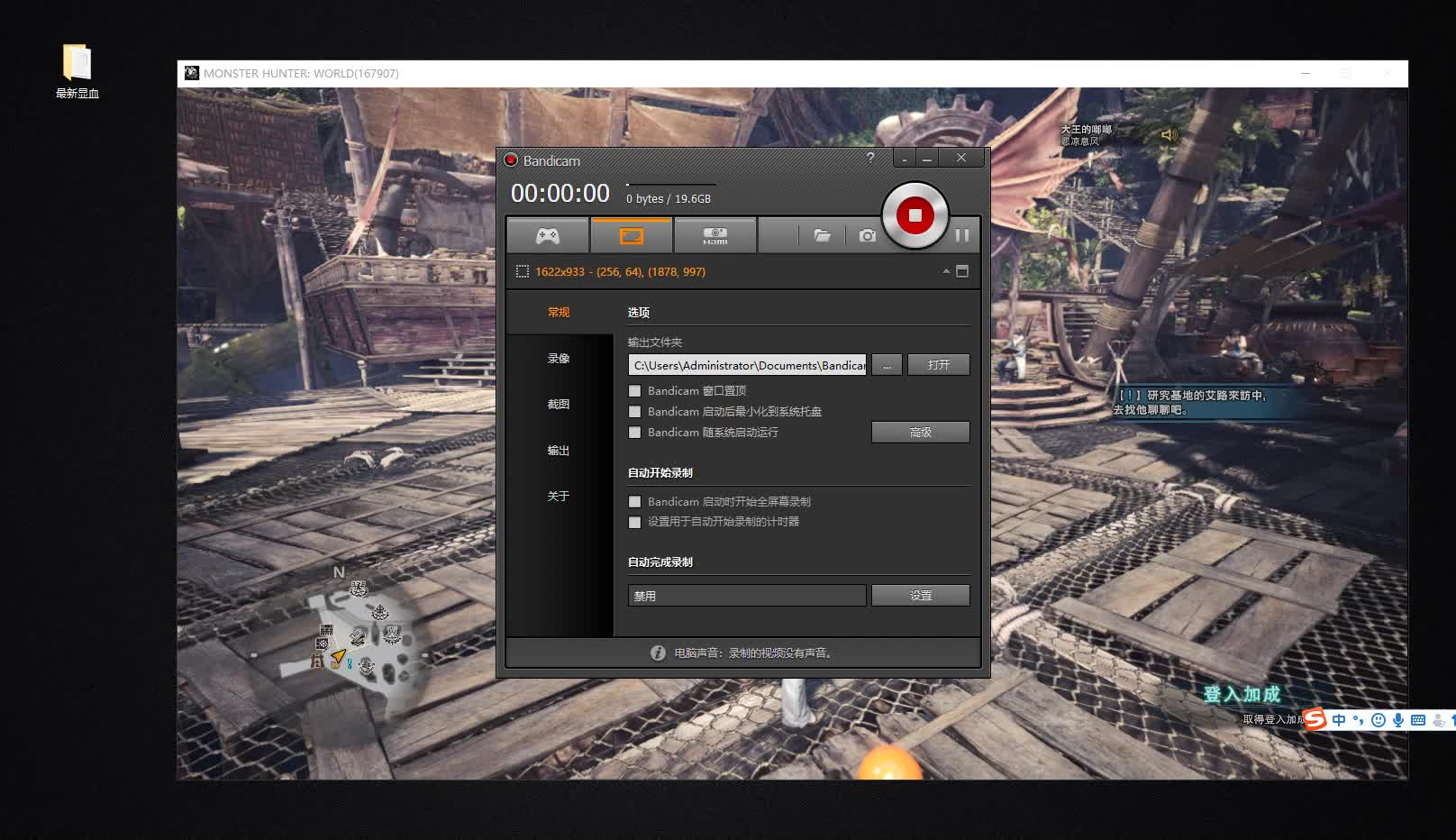Click the 研究基地的艾路來訪中 quest hint

1191,402
